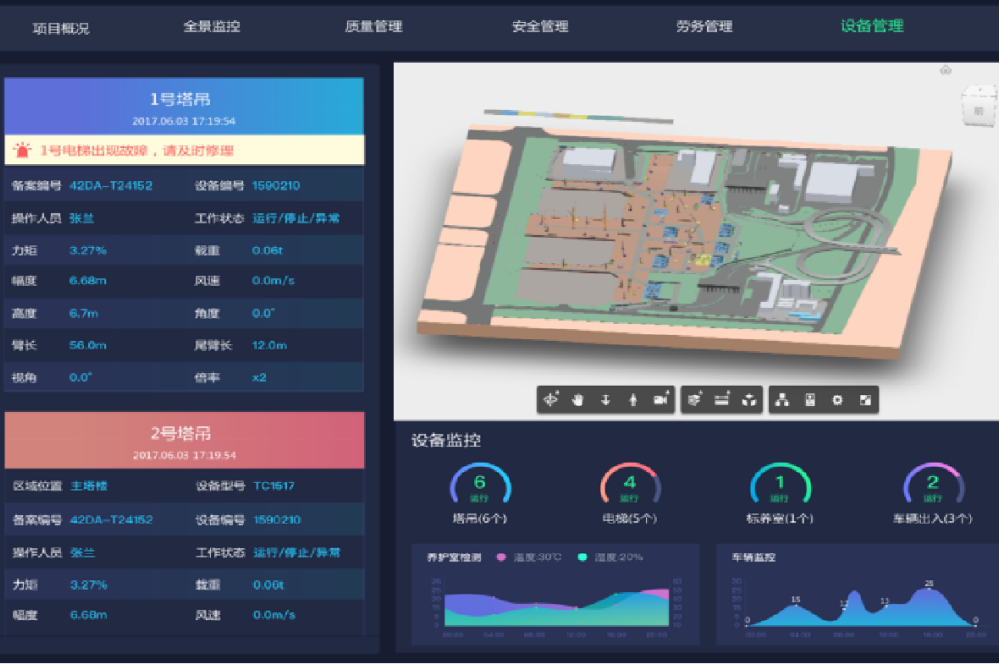Open the viewer settings gear icon
The height and width of the screenshot is (664, 999).
pos(838,400)
